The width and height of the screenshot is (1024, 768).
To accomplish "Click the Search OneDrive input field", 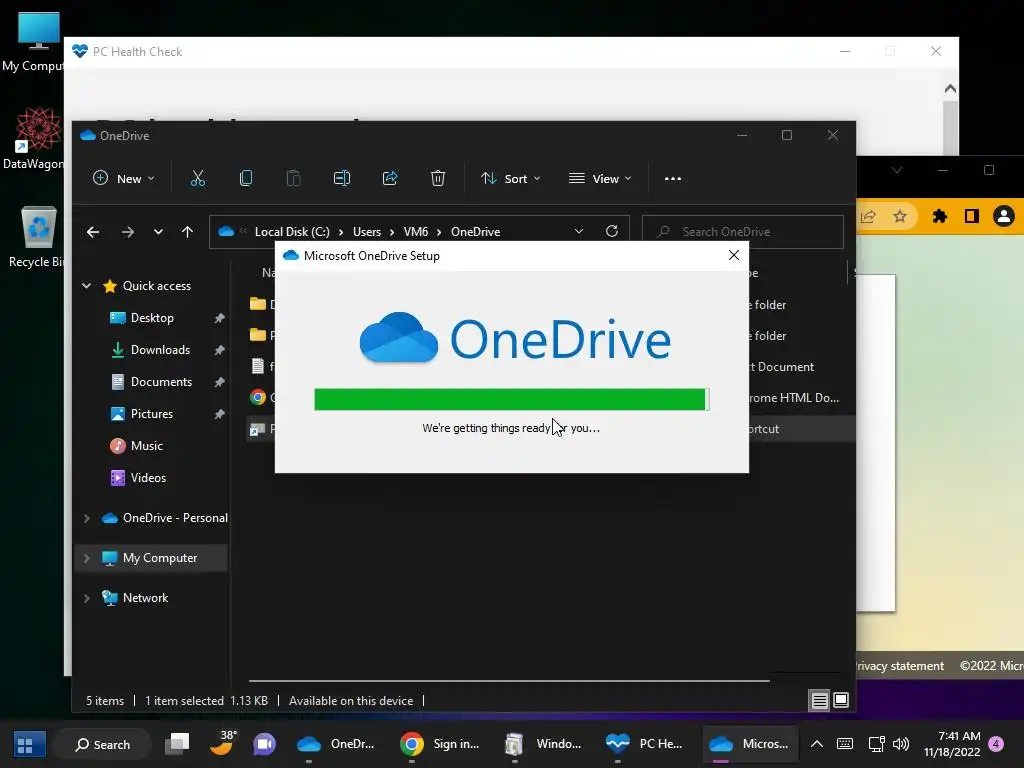I will click(x=743, y=232).
